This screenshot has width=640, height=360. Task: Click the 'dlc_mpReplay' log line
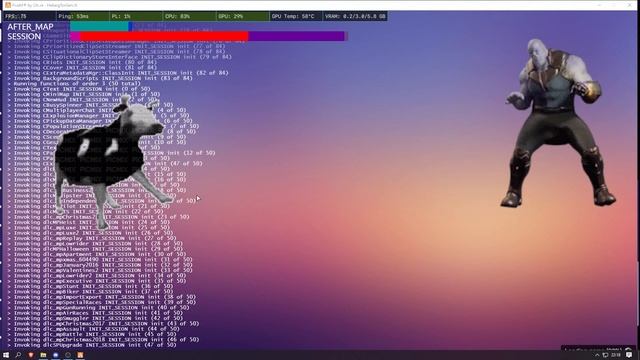pos(92,238)
